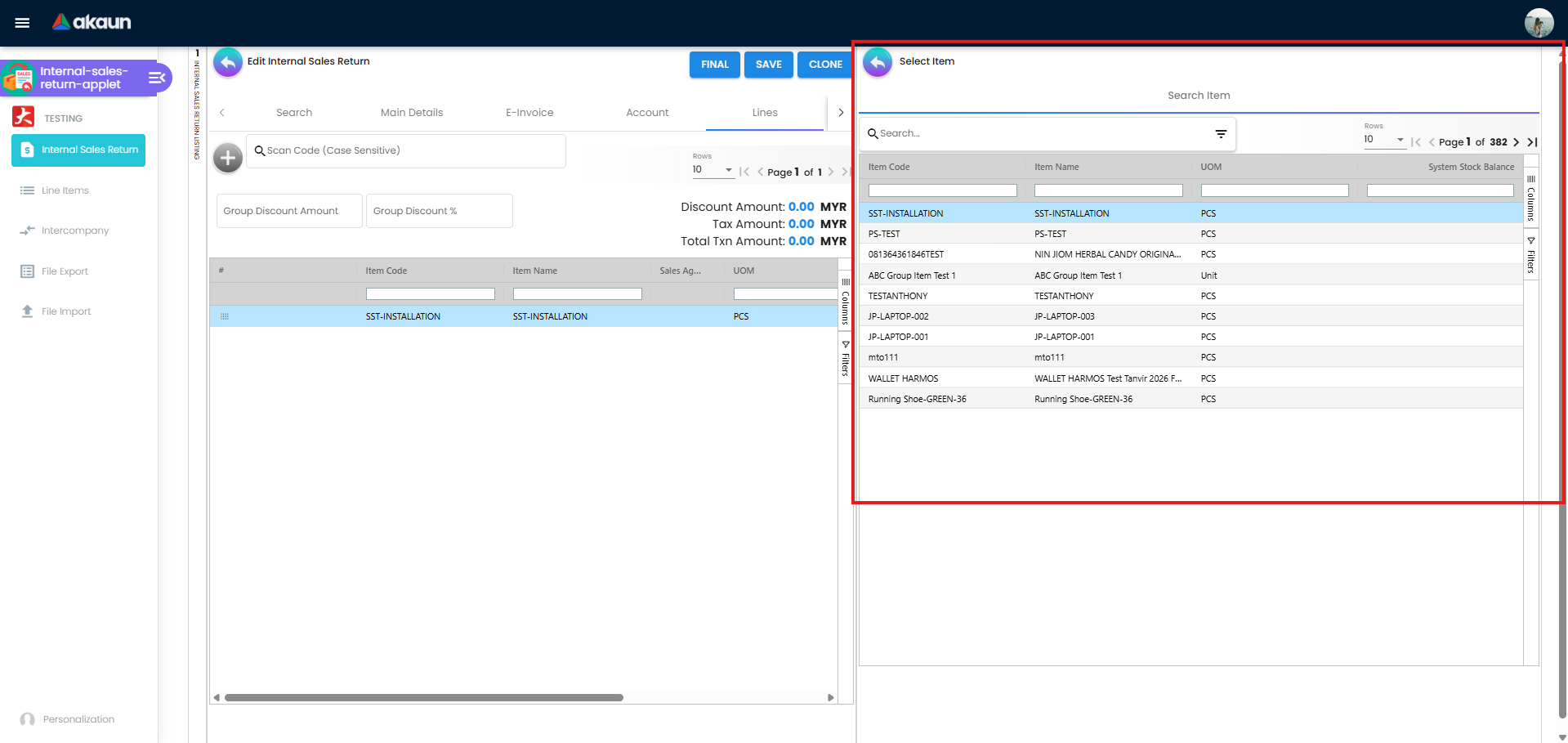Click the FINAL button
The height and width of the screenshot is (743, 1568).
(714, 65)
